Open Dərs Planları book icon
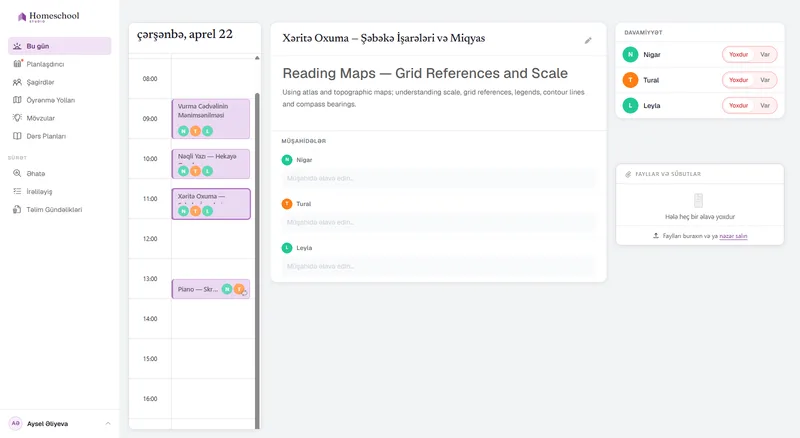The width and height of the screenshot is (800, 438). (17, 136)
